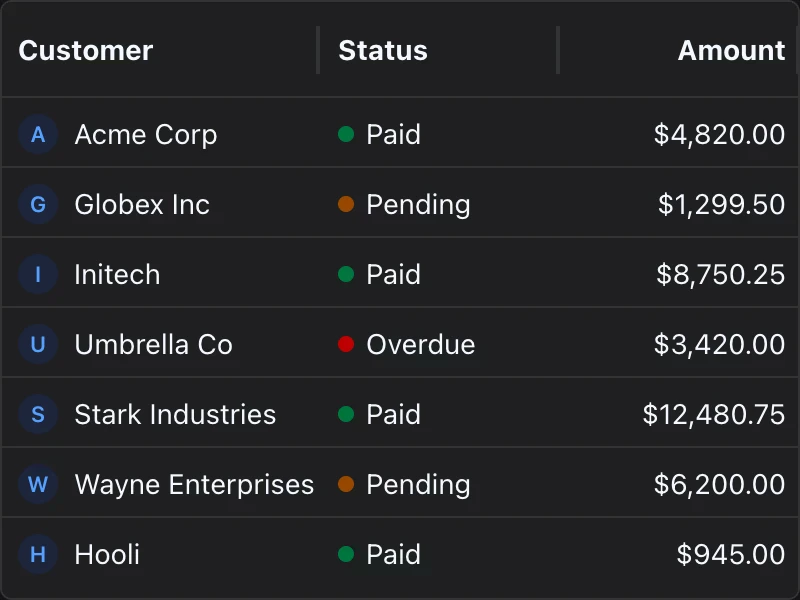
Task: Open the Wayne Enterprises customer name
Action: pos(194,484)
